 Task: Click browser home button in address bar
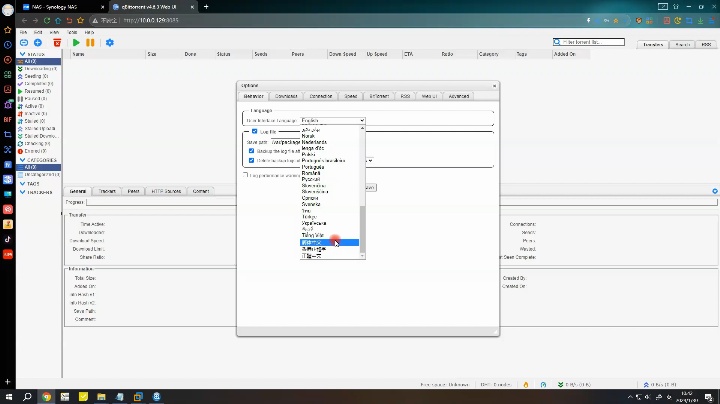tap(58, 21)
